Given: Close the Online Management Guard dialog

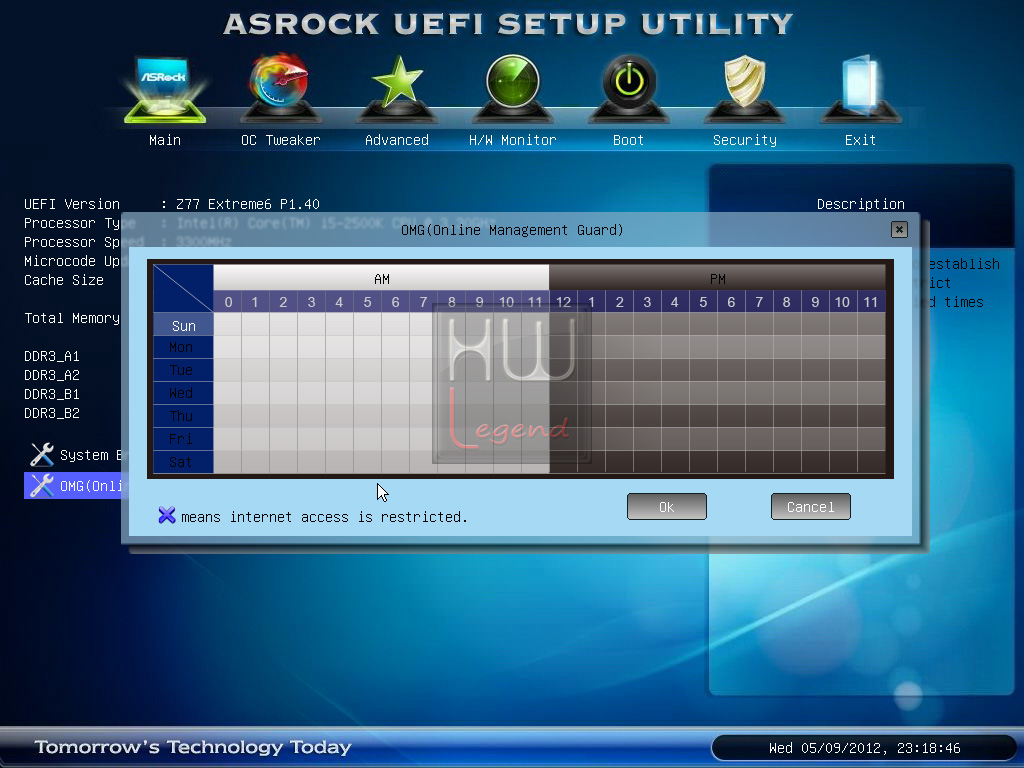Looking at the screenshot, I should (x=899, y=229).
